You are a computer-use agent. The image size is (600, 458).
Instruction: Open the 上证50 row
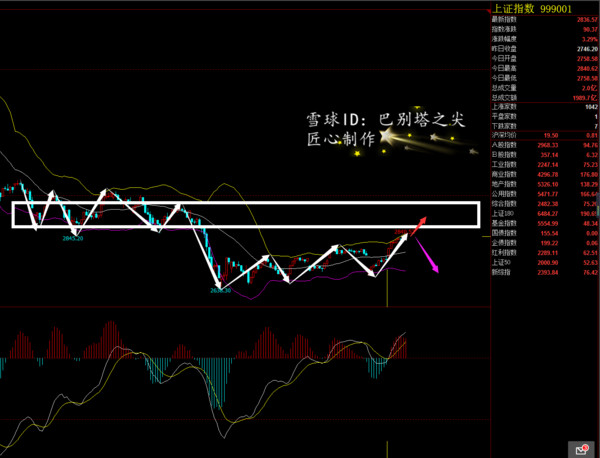click(545, 262)
